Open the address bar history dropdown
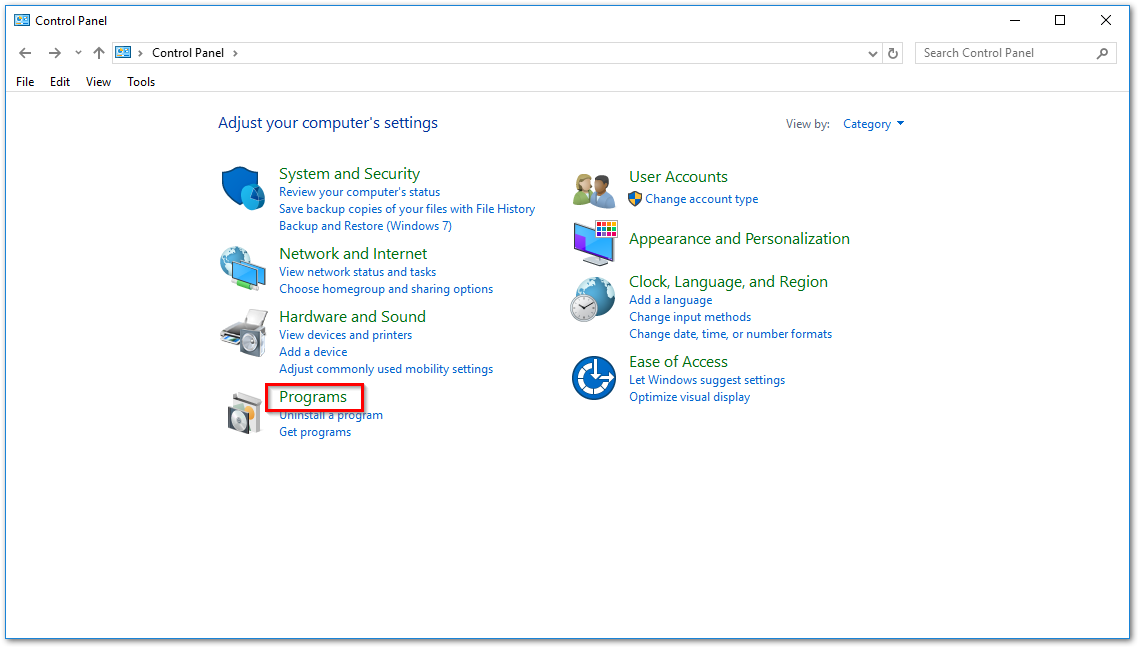Image resolution: width=1139 pixels, height=648 pixels. [x=872, y=52]
